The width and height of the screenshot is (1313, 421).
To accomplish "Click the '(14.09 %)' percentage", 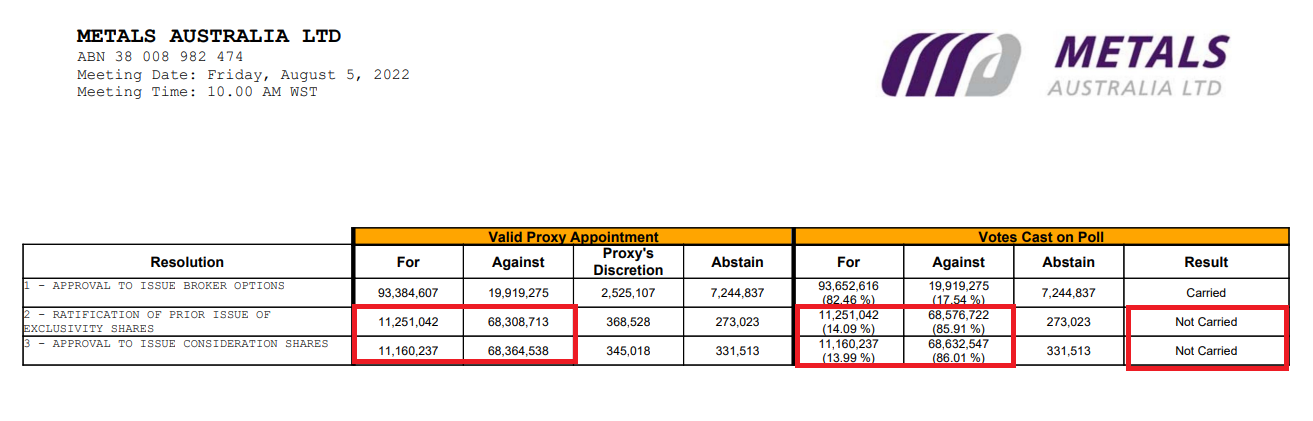I will 848,329.
